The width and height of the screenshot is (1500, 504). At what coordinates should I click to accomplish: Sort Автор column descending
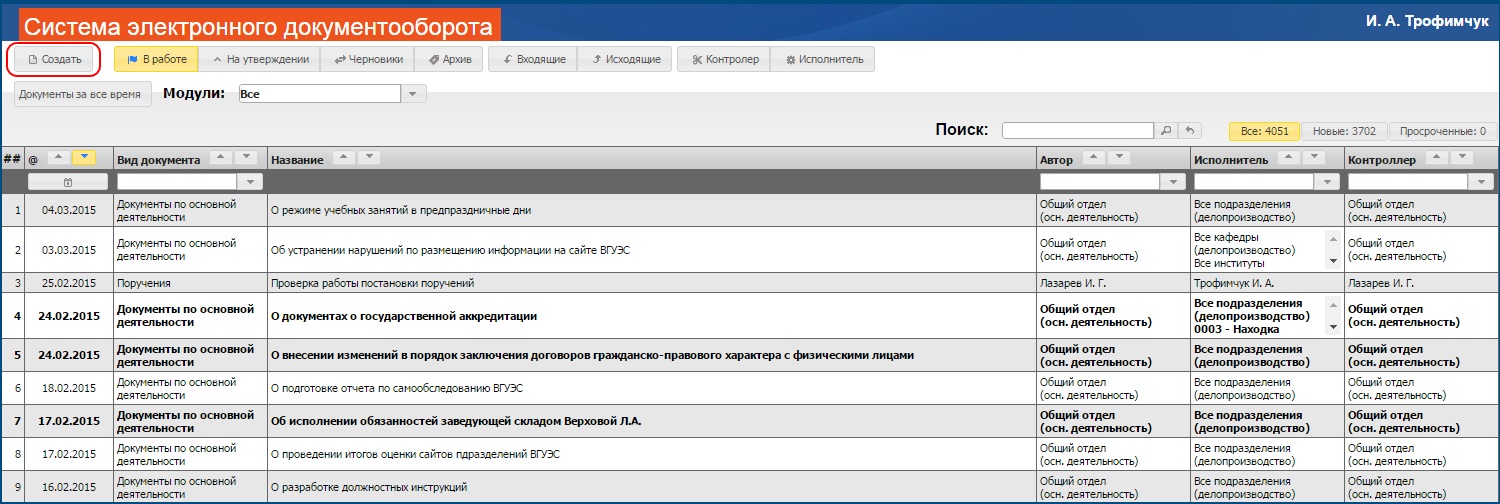[x=1120, y=158]
